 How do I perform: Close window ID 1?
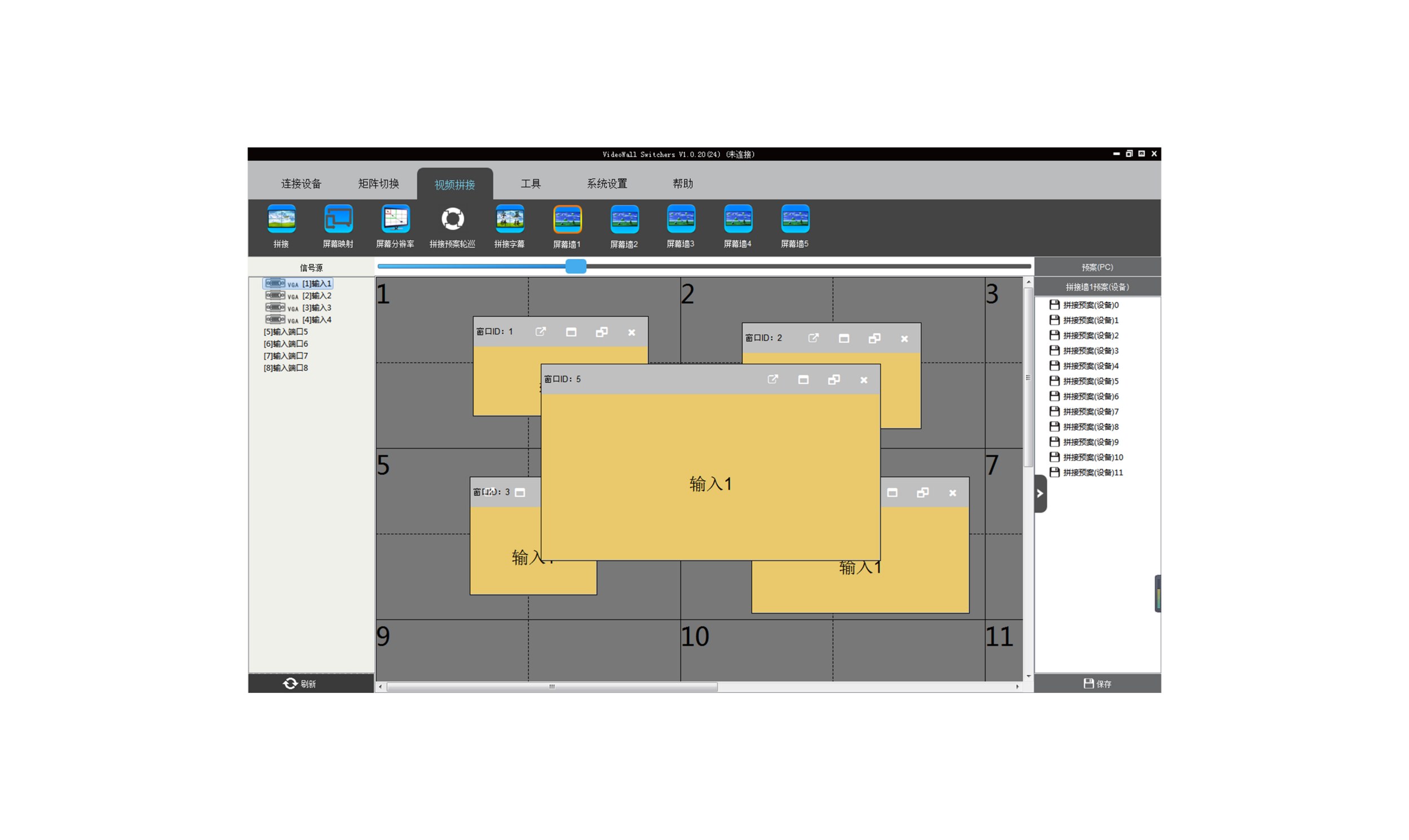tap(631, 332)
